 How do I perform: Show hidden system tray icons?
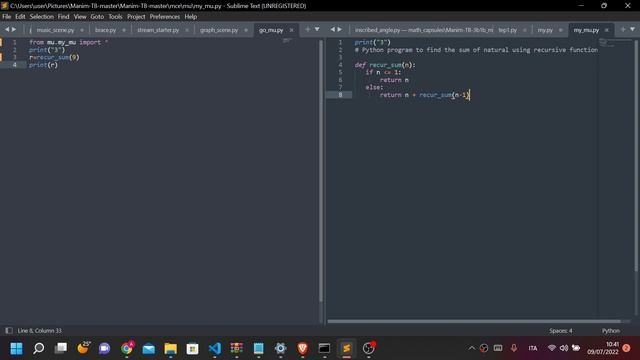(471, 348)
